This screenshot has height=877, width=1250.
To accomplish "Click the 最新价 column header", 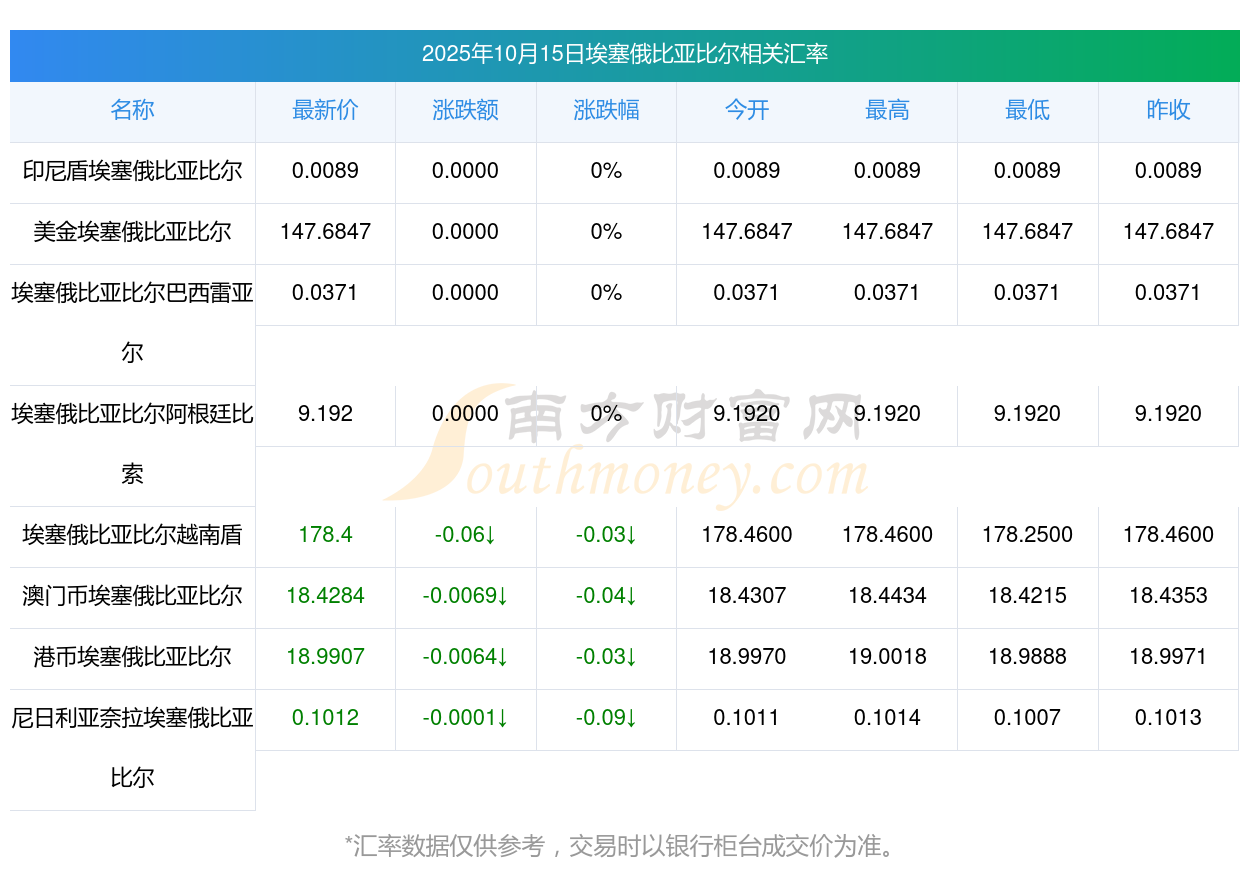I will (325, 111).
